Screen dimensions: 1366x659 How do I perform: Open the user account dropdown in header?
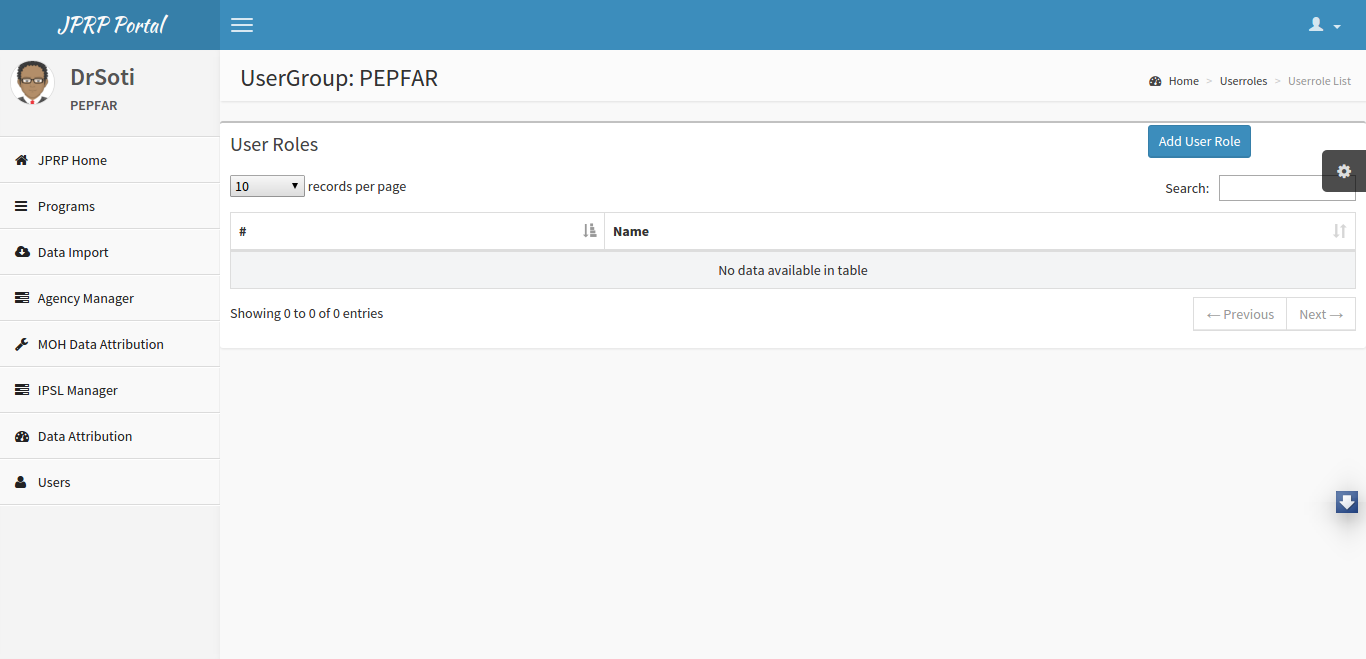coord(1325,25)
